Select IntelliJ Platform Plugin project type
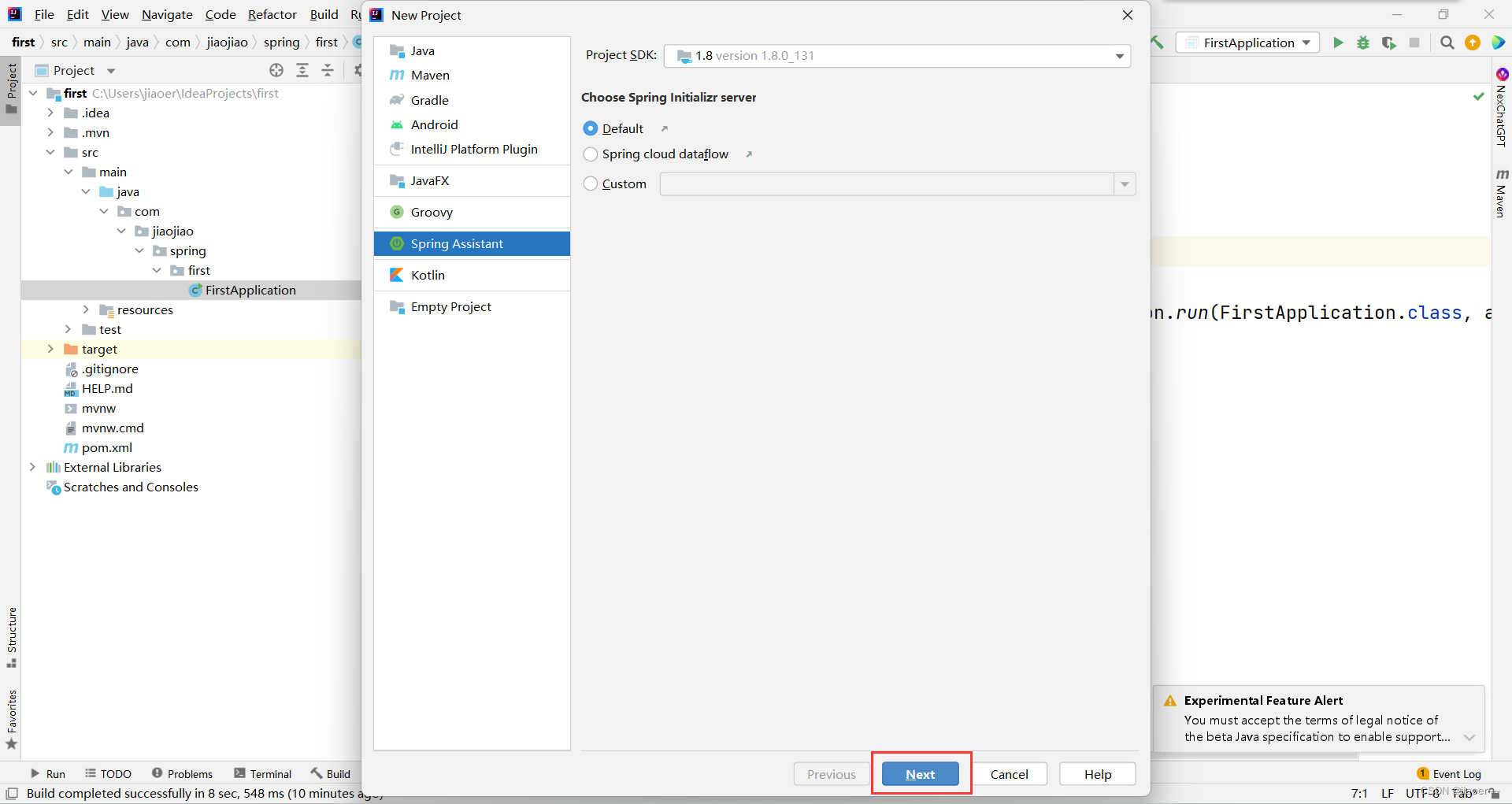 (472, 149)
